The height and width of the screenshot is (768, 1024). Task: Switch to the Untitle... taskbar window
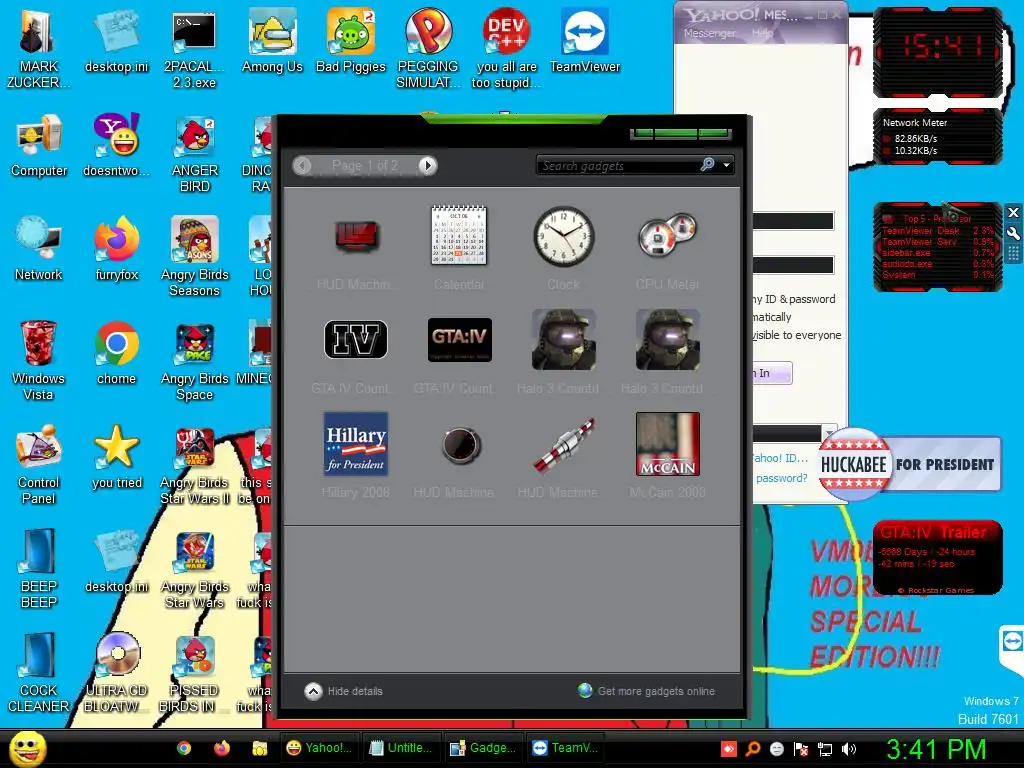click(401, 748)
